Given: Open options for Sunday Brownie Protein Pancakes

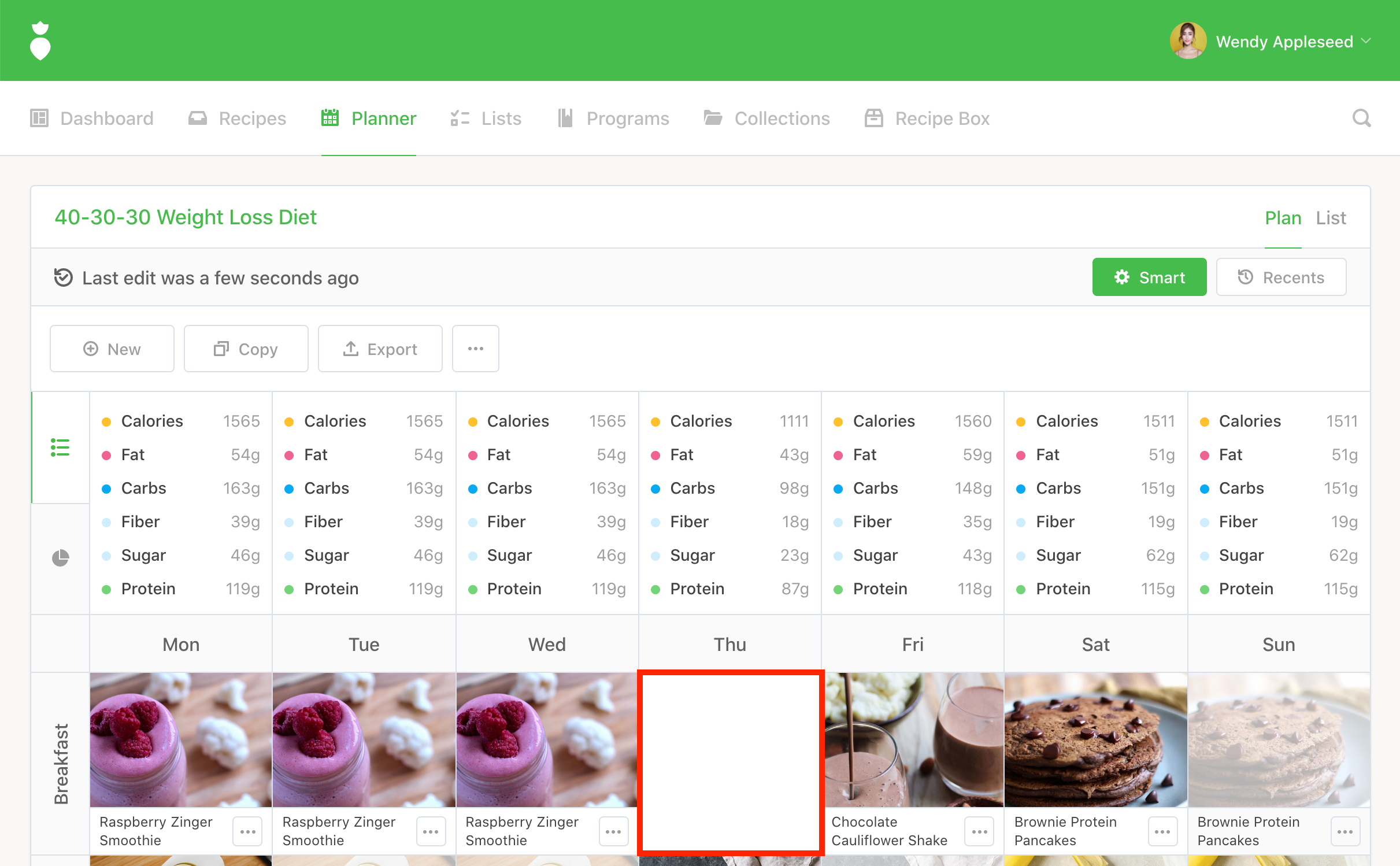Looking at the screenshot, I should click(1345, 831).
